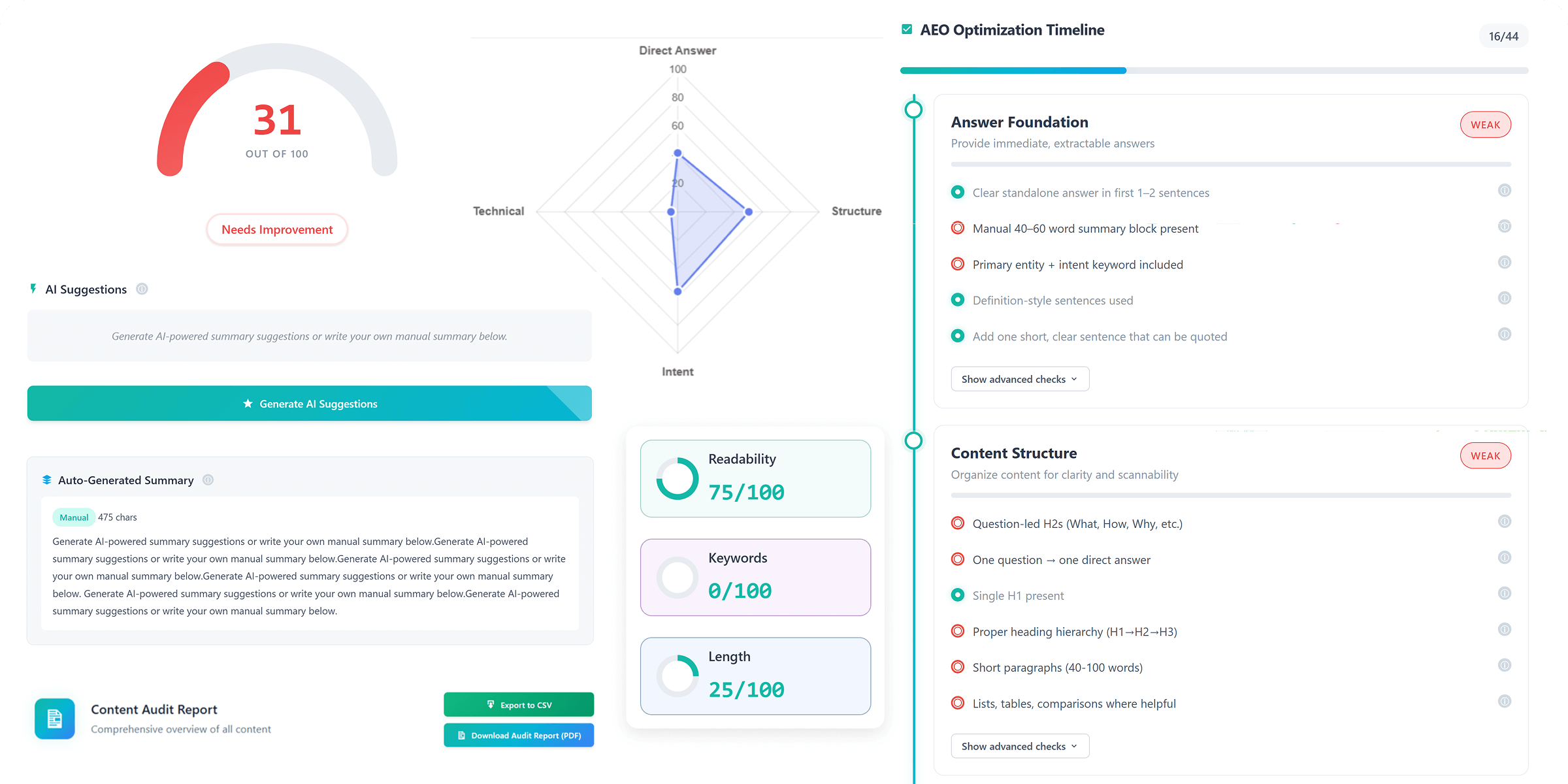
Task: Expand Show advanced checks under Answer Foundation
Action: click(x=1020, y=378)
